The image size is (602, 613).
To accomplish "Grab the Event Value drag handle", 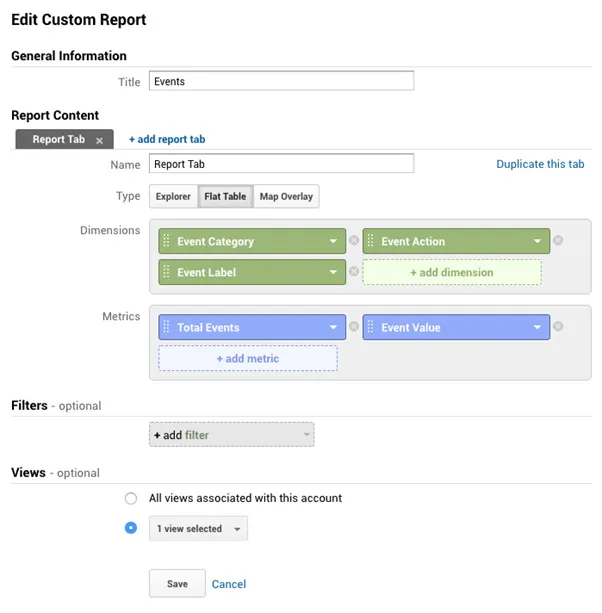I will click(x=371, y=327).
